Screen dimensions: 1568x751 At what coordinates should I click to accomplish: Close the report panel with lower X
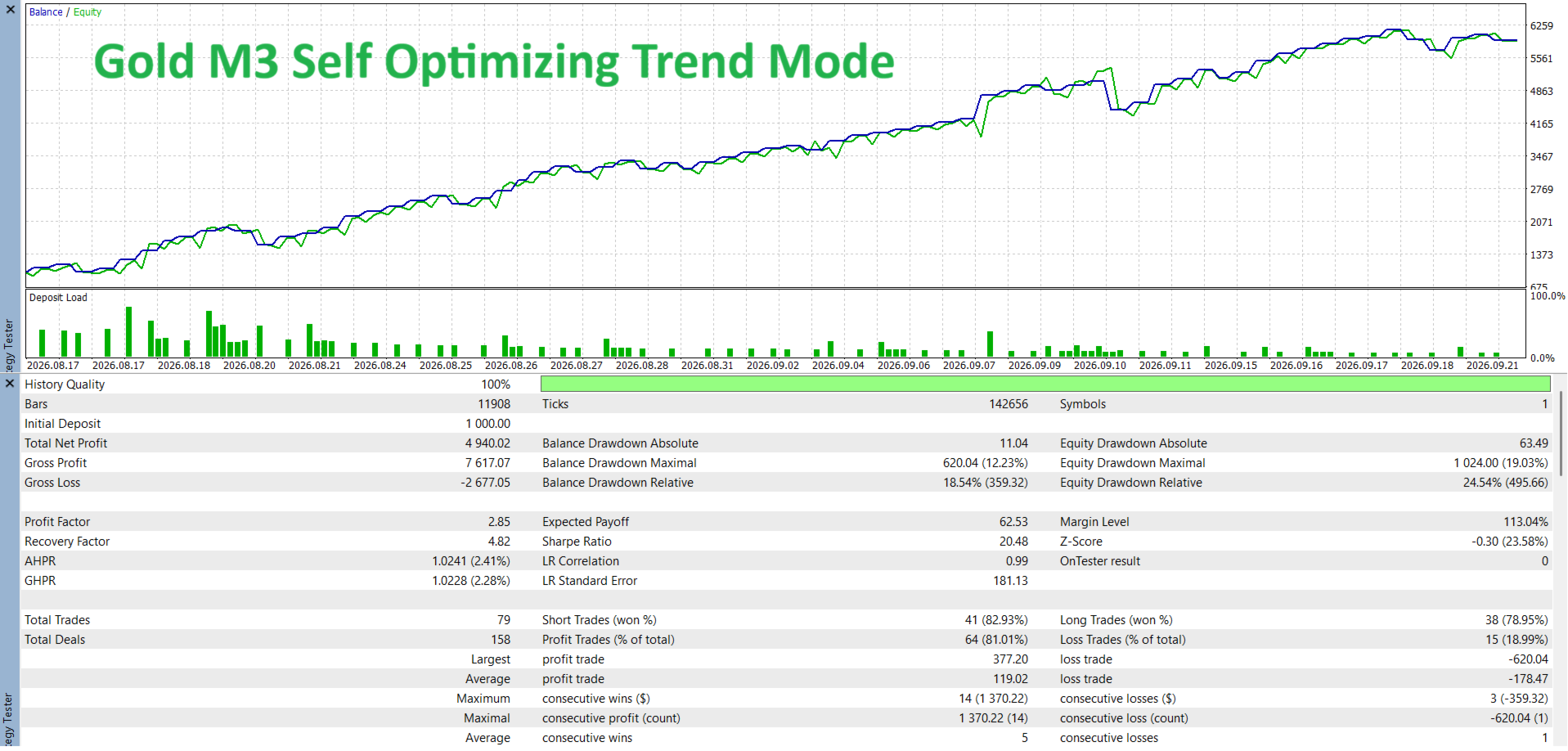(x=10, y=383)
